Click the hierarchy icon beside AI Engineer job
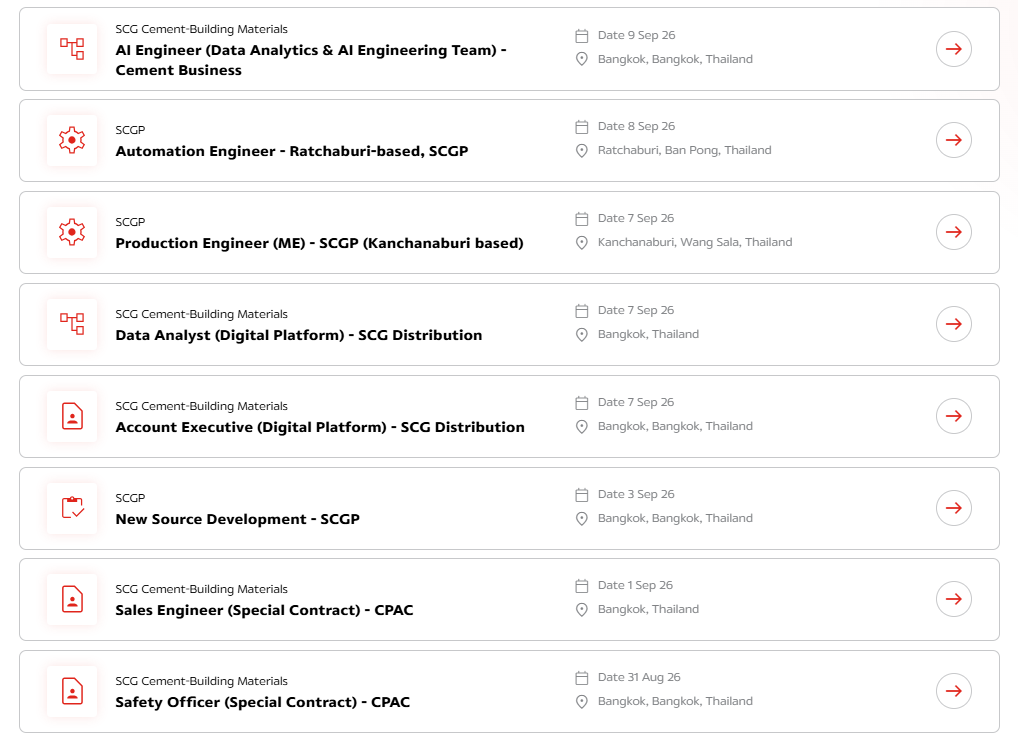This screenshot has width=1018, height=744. click(x=72, y=49)
